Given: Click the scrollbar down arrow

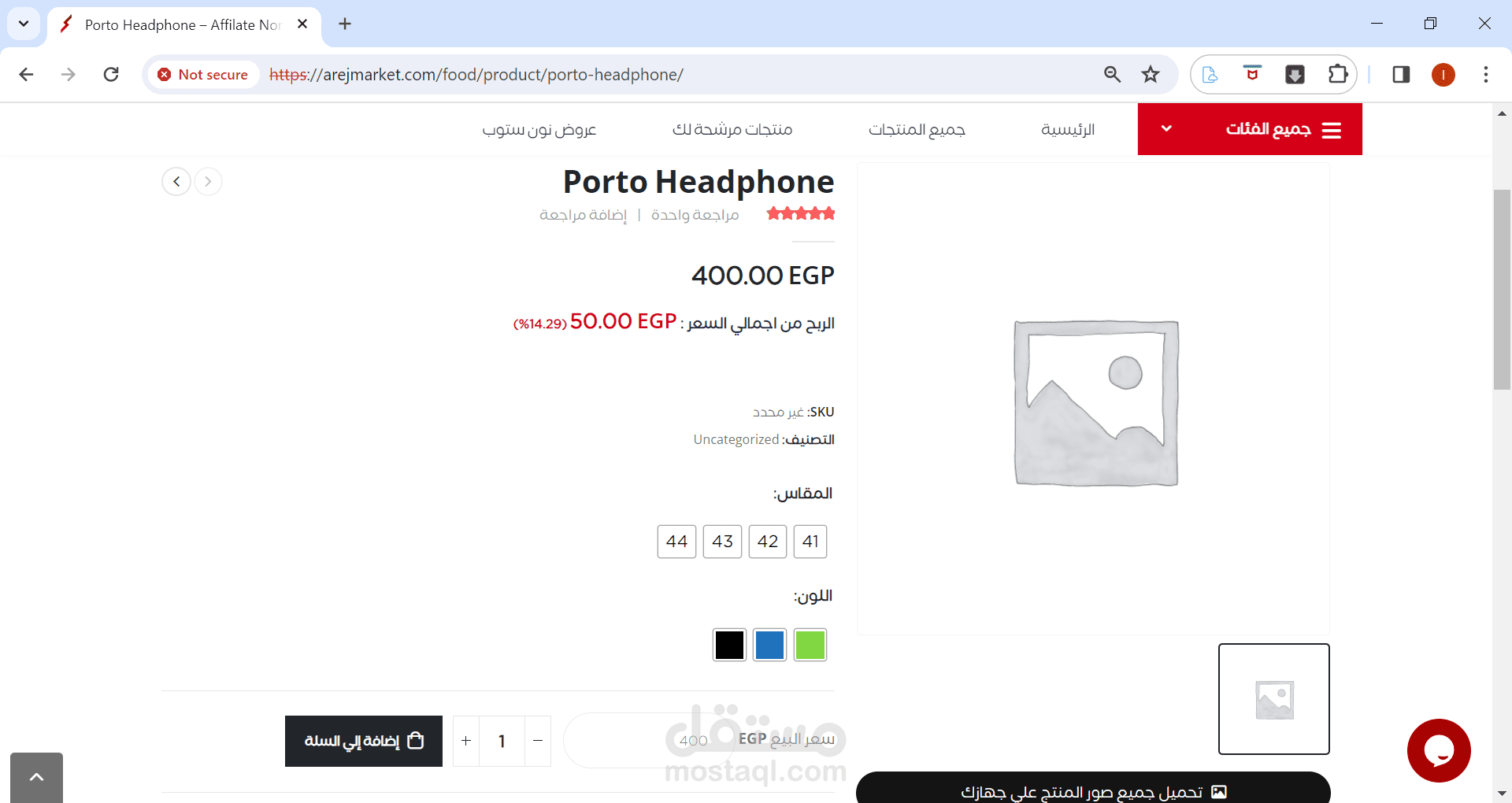Looking at the screenshot, I should 1502,794.
